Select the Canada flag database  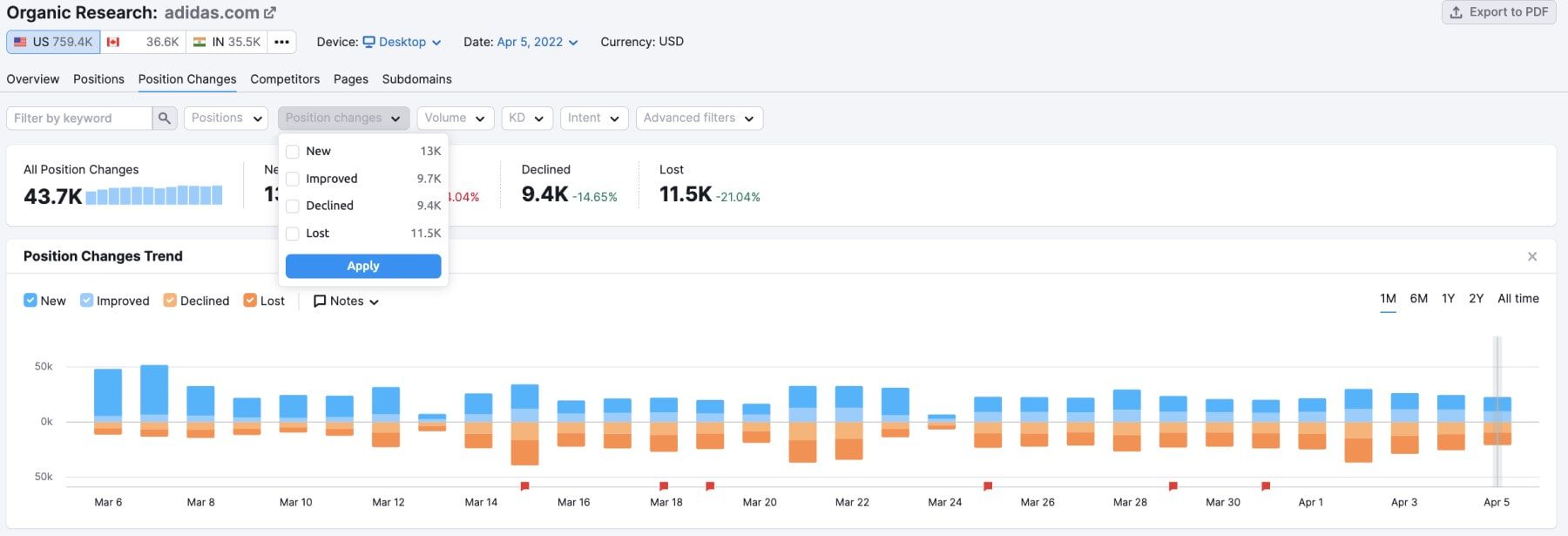(x=143, y=42)
